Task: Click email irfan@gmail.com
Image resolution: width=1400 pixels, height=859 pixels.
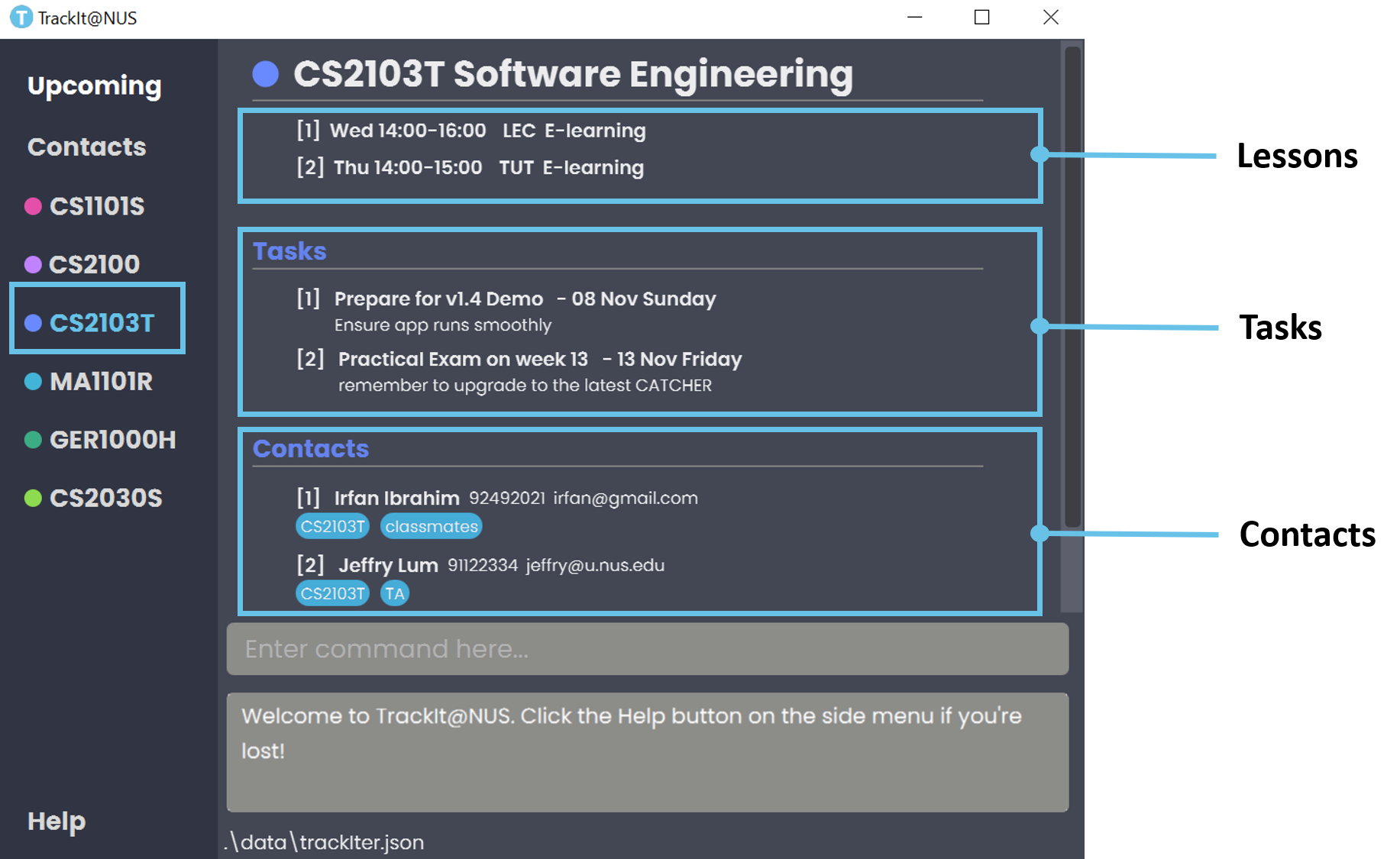Action: click(626, 499)
